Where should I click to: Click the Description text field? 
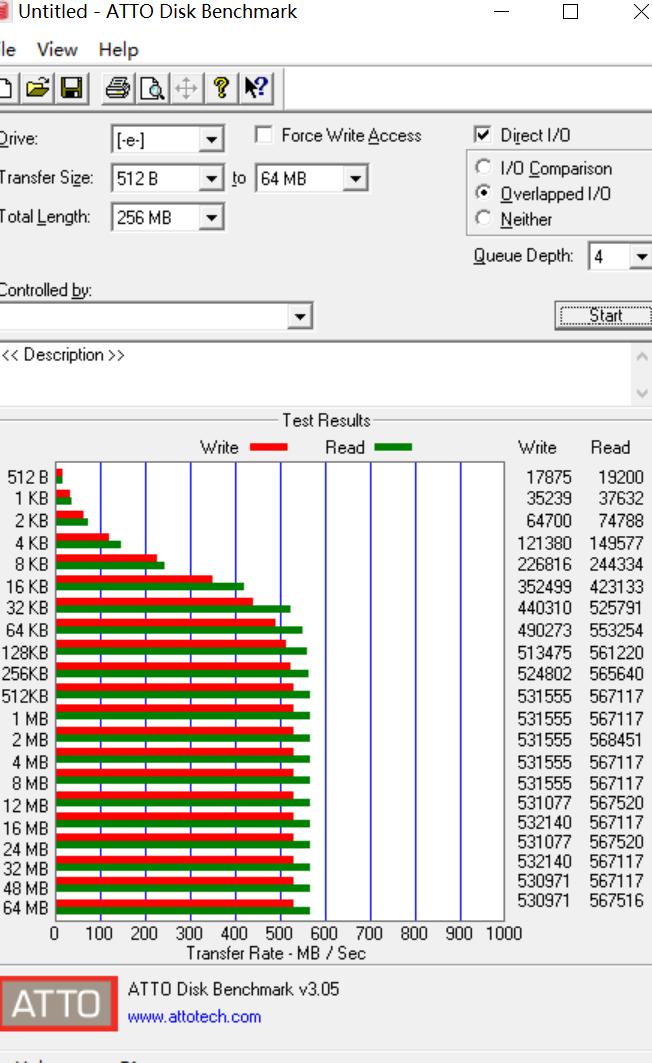pyautogui.click(x=315, y=374)
